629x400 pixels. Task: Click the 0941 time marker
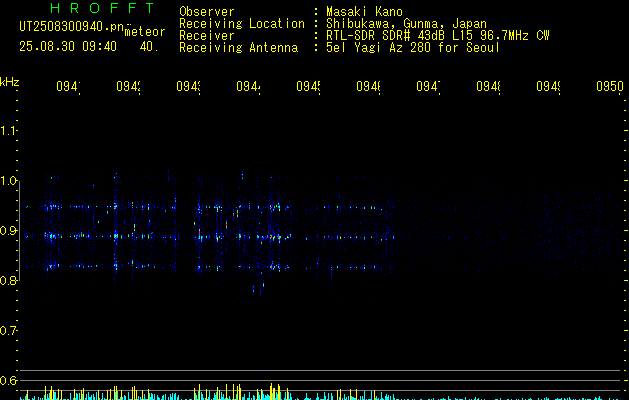click(x=68, y=86)
